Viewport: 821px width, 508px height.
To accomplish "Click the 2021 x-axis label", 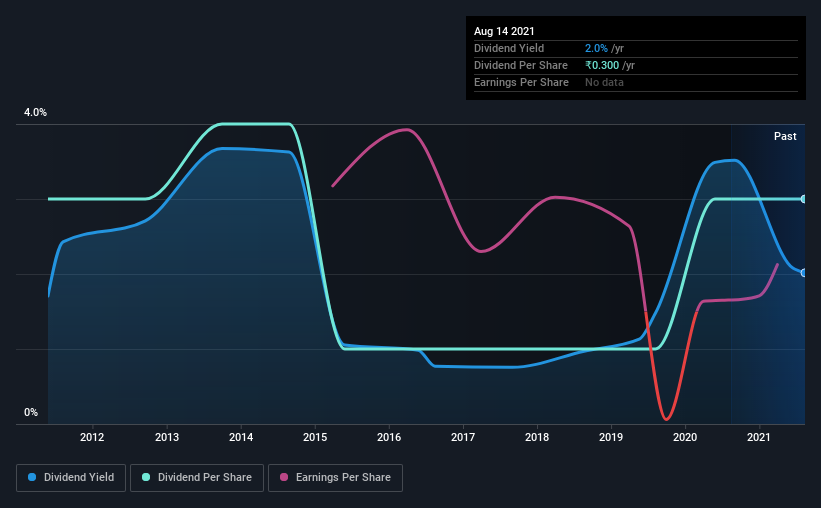I will tap(759, 437).
